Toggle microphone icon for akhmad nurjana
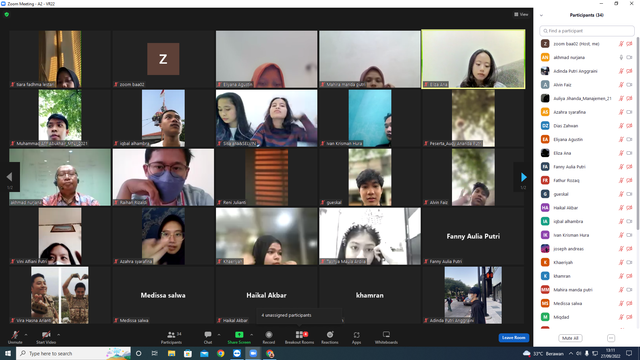This screenshot has width=640, height=360. (621, 58)
